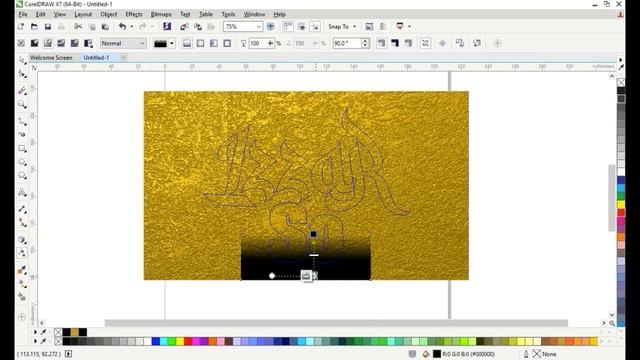Pick the yellow swatch in the right palette
This screenshot has height=360, width=640.
click(621, 204)
